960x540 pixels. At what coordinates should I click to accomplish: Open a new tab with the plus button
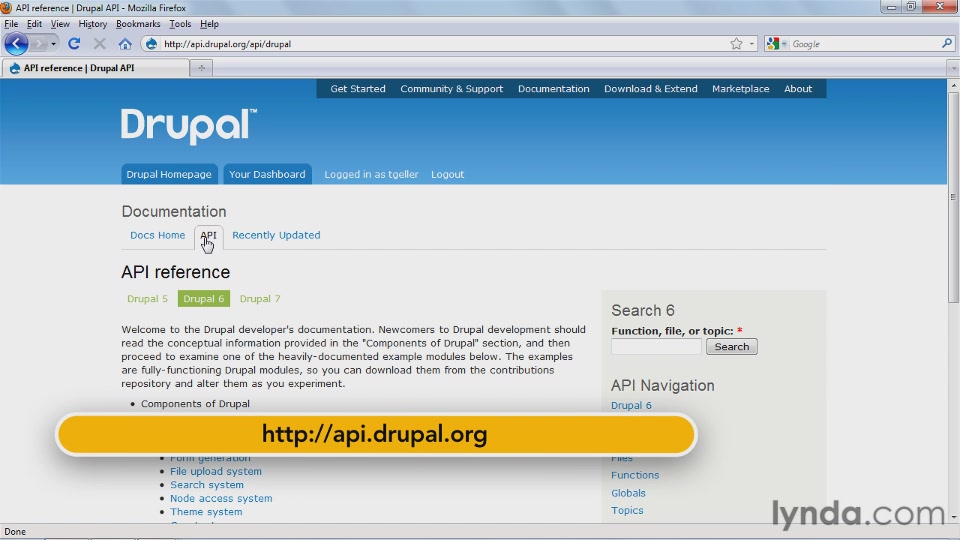tap(201, 68)
